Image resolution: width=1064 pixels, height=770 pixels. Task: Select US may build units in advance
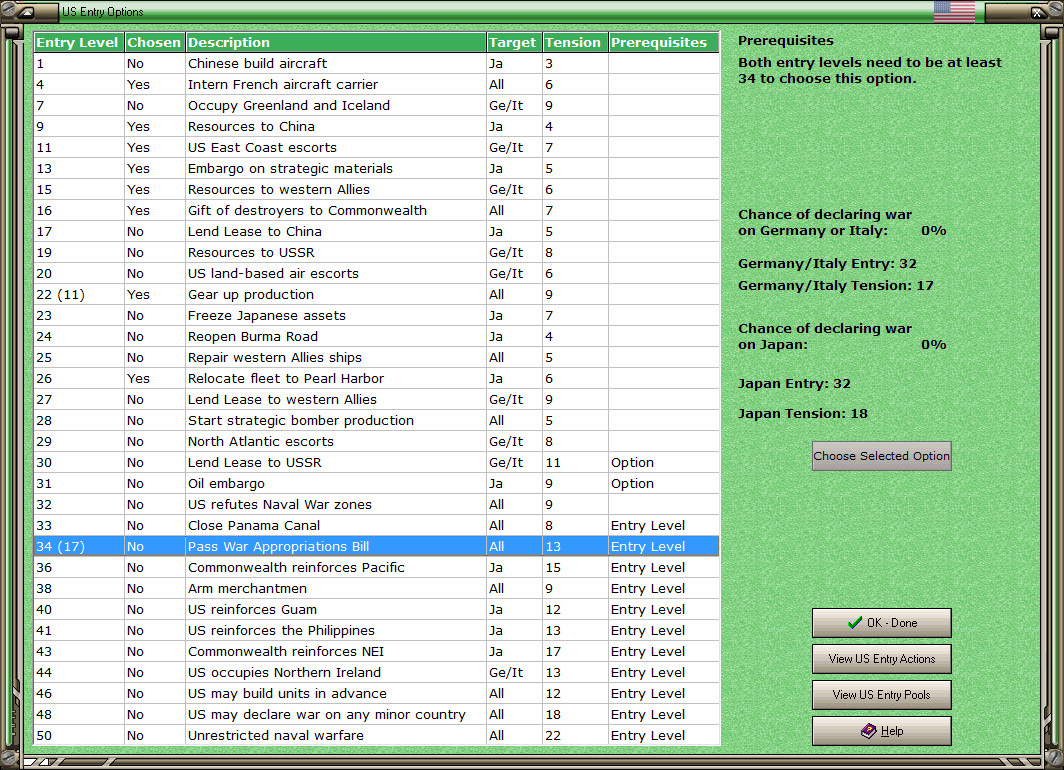click(377, 694)
